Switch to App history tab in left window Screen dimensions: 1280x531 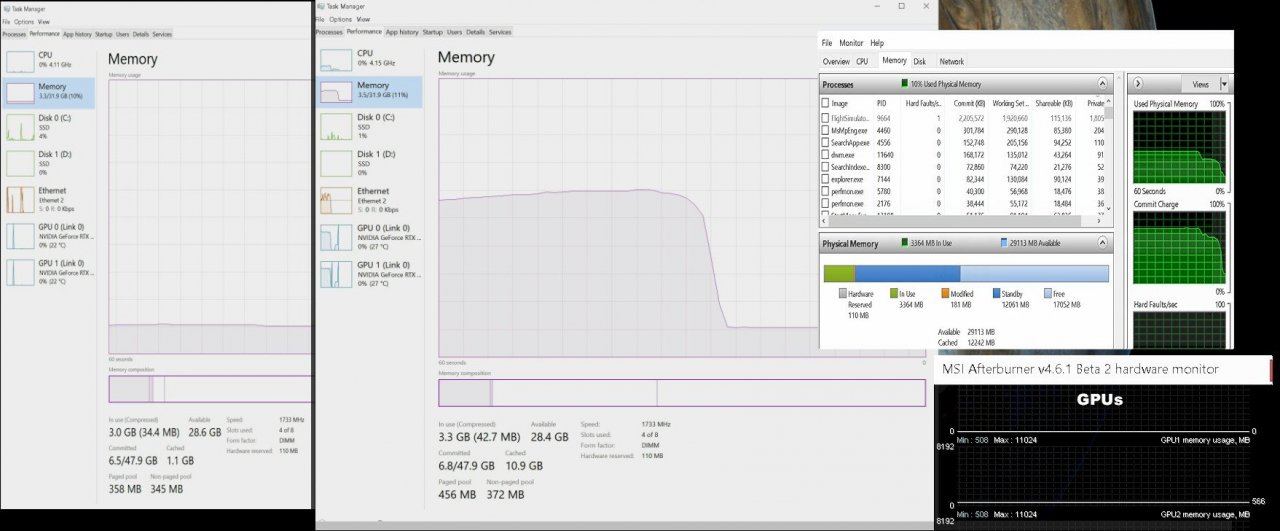(77, 34)
